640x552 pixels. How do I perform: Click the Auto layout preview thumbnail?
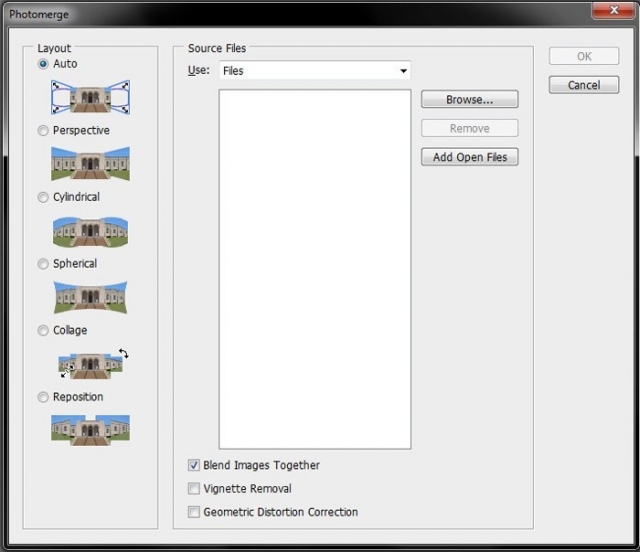coord(90,97)
